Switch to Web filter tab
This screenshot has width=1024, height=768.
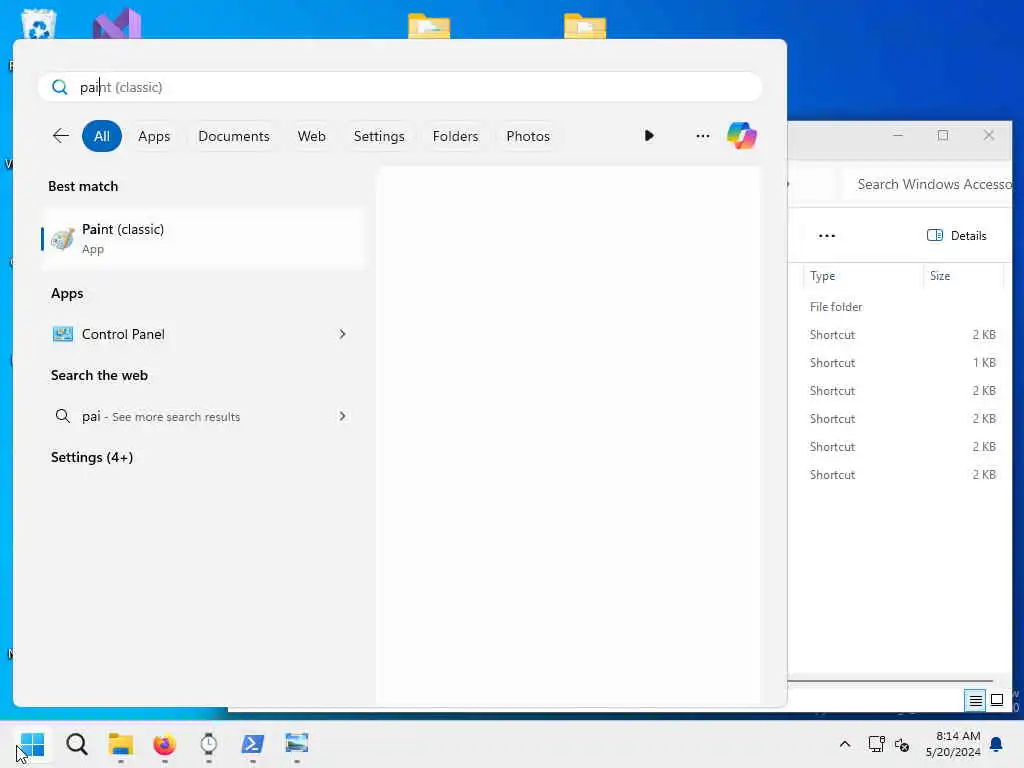[312, 136]
